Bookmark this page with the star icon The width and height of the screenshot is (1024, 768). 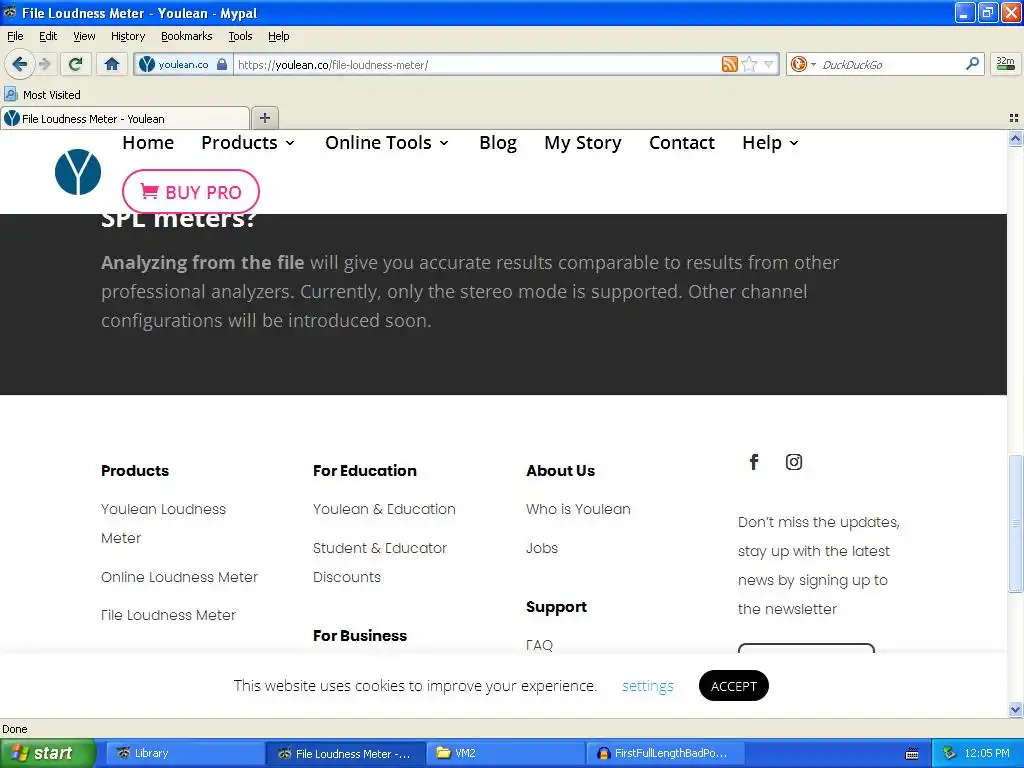click(x=749, y=64)
